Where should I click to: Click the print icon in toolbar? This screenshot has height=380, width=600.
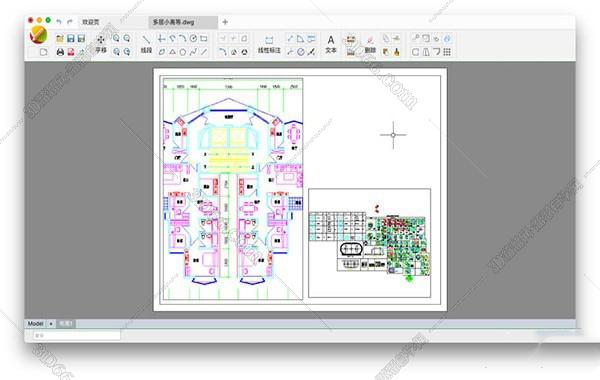click(60, 52)
